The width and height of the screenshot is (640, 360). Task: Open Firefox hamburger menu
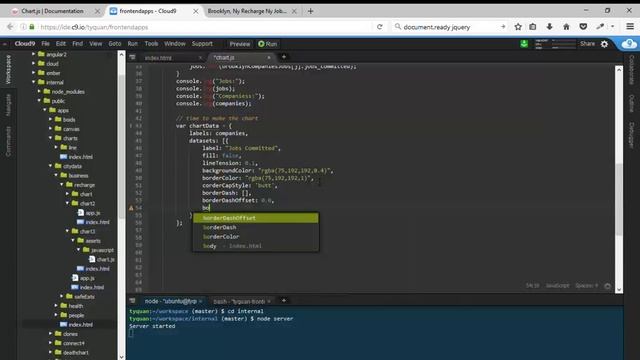(x=630, y=27)
